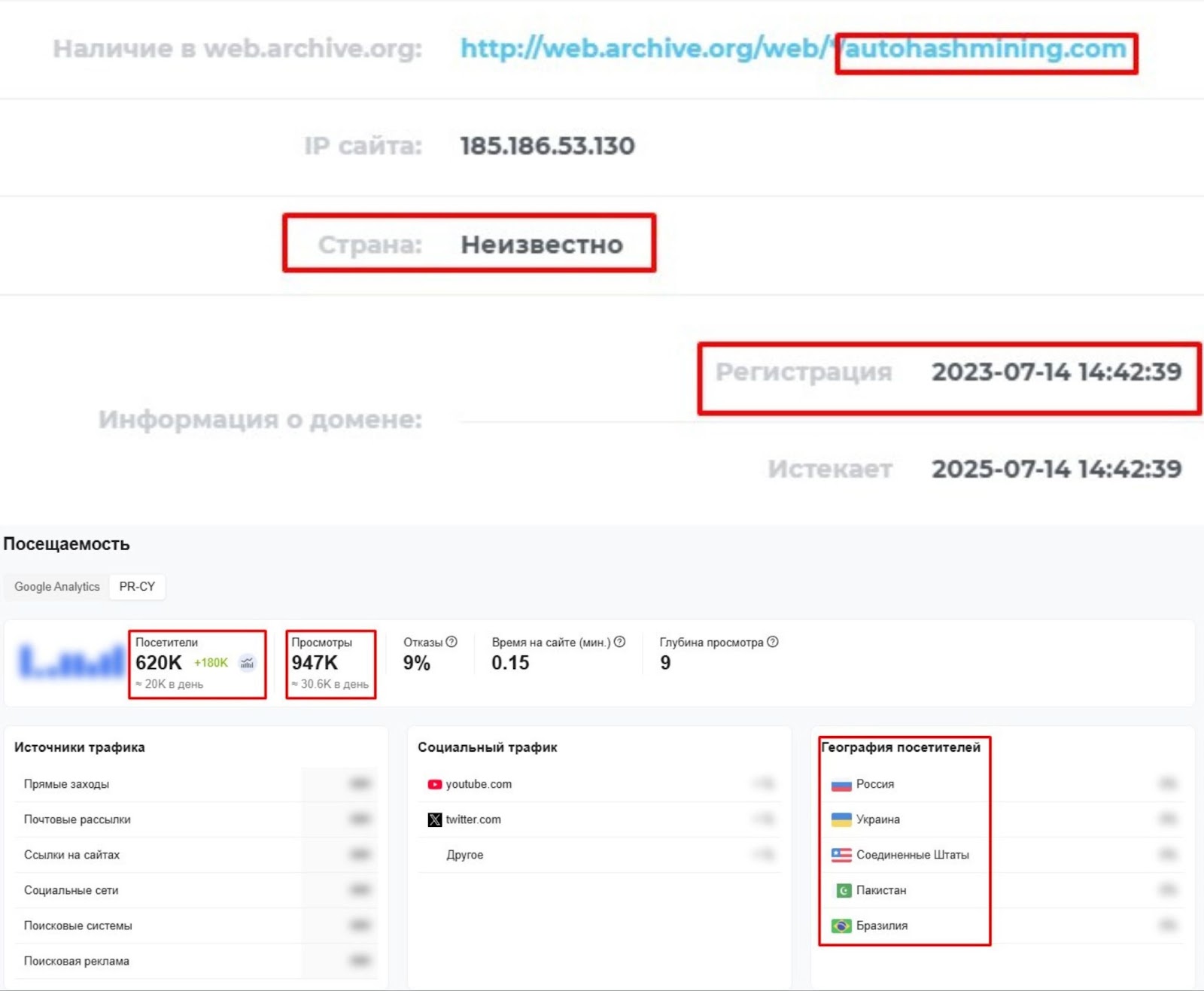Click the Посетители metric label

pos(167,643)
